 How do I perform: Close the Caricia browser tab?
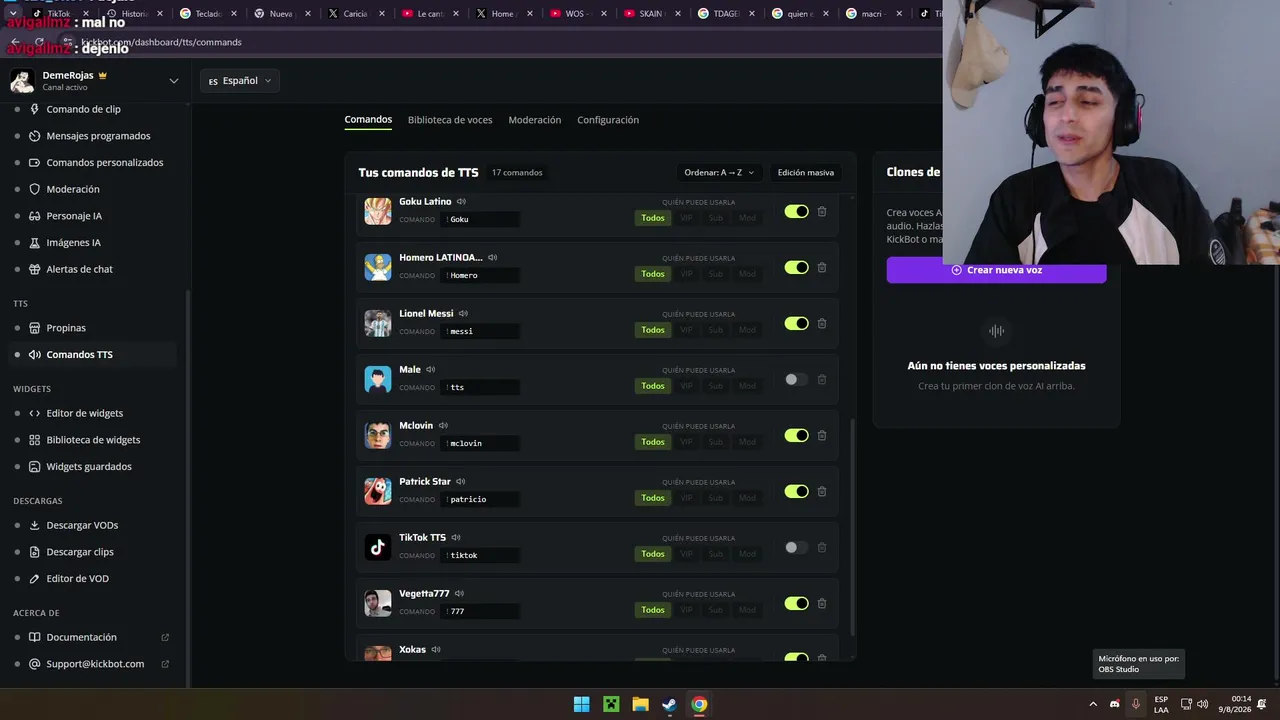click(x=382, y=14)
